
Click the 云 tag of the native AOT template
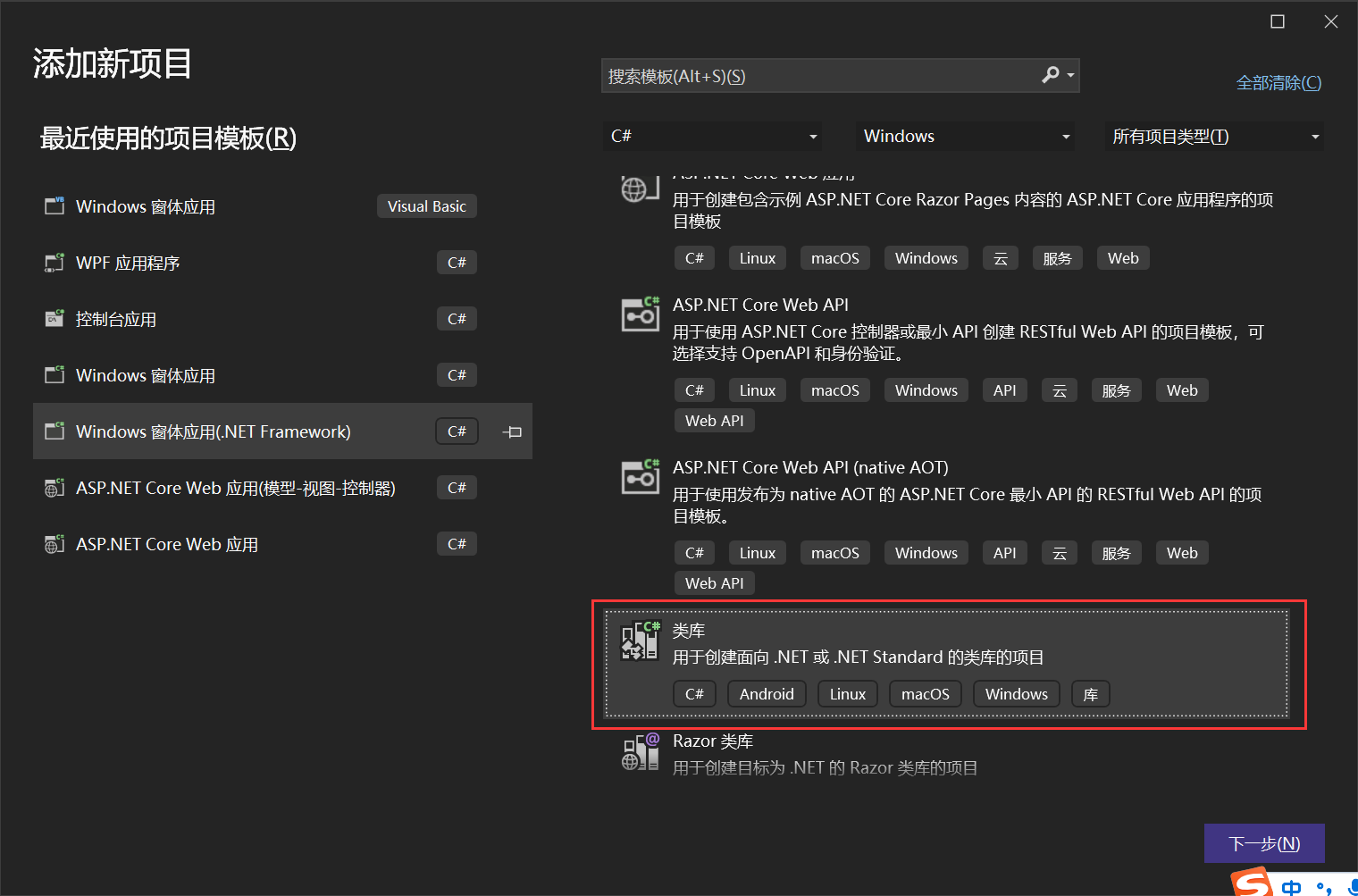[1060, 553]
